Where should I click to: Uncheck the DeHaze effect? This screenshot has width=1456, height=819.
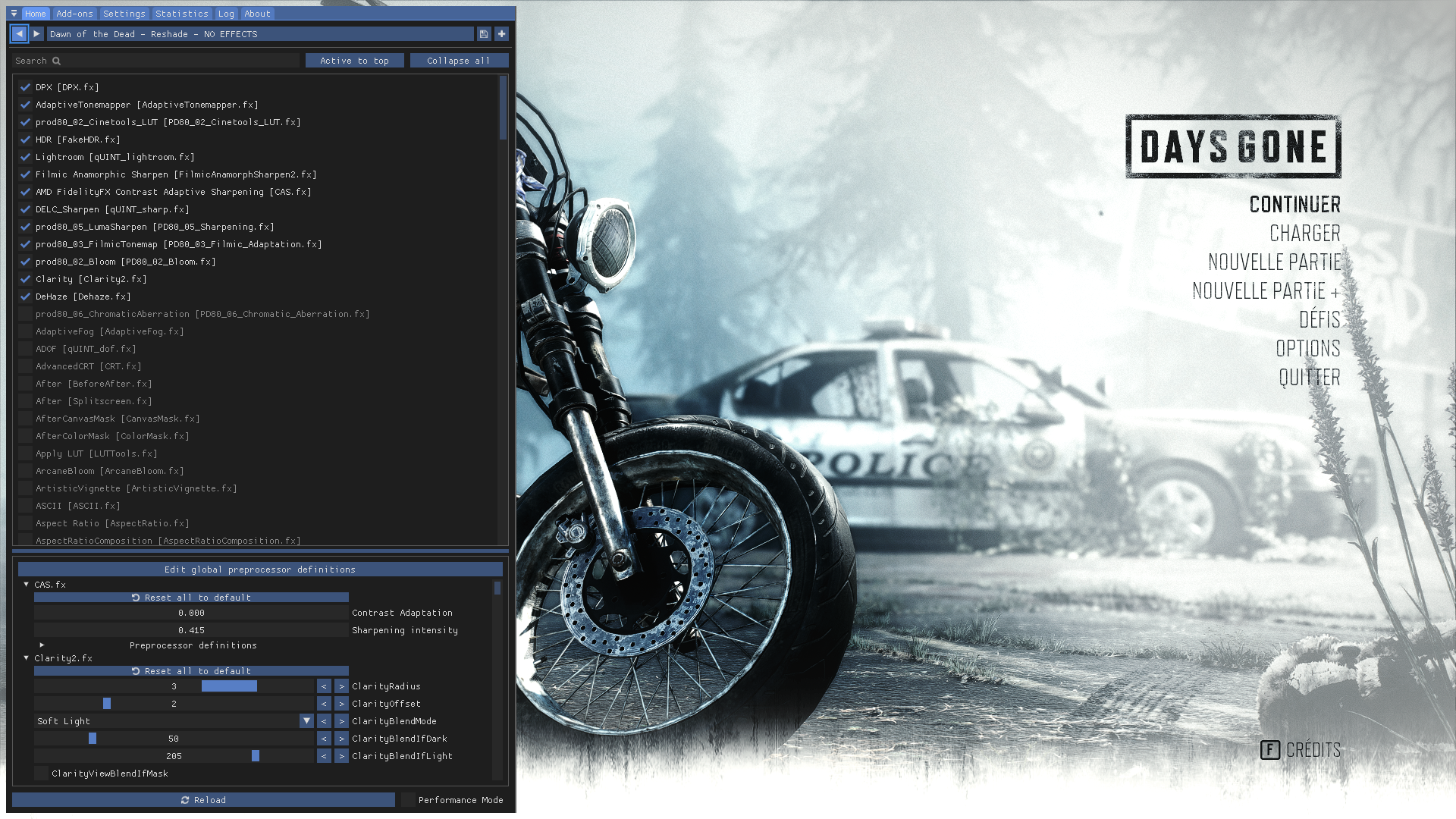(25, 297)
